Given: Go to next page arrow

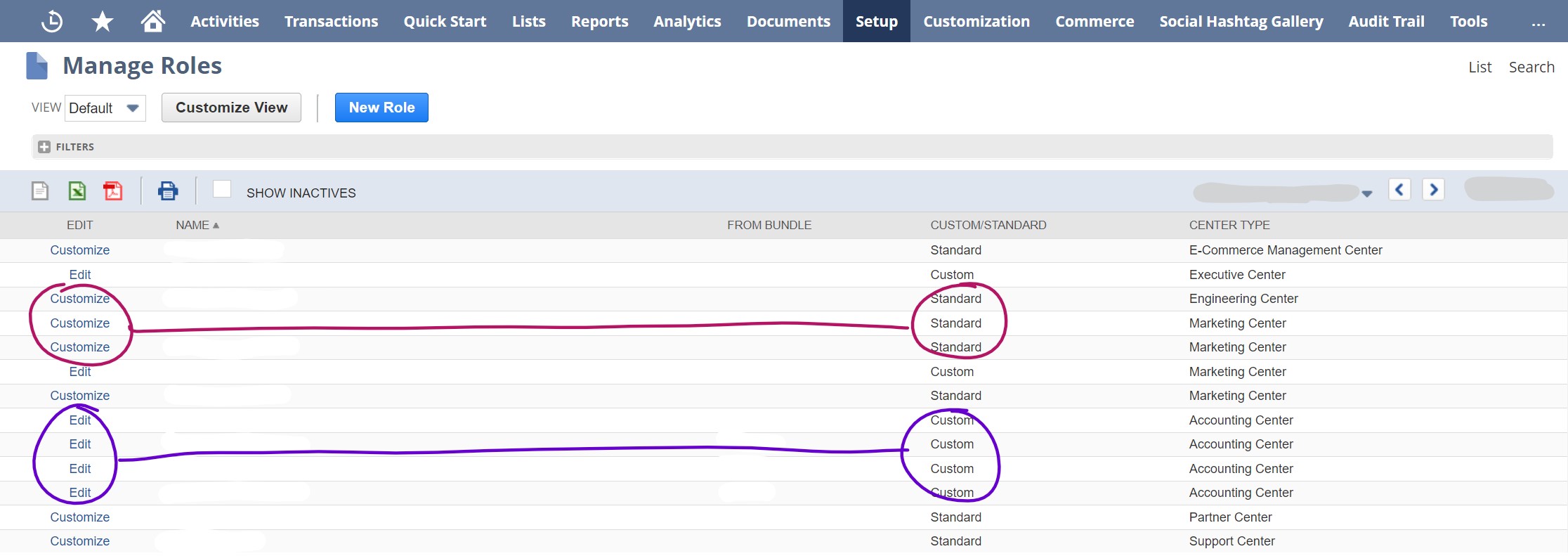Looking at the screenshot, I should pos(1434,190).
